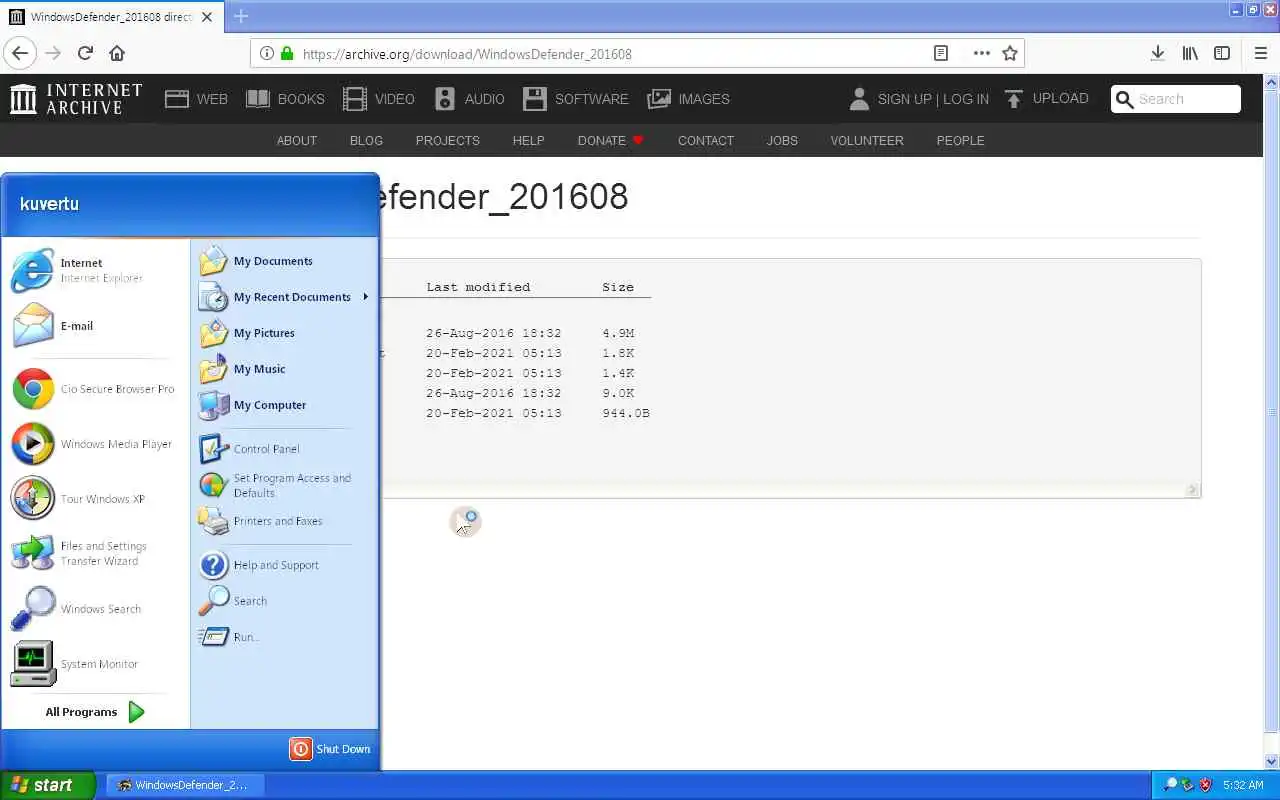
Task: Open page actions ellipsis menu
Action: [981, 53]
